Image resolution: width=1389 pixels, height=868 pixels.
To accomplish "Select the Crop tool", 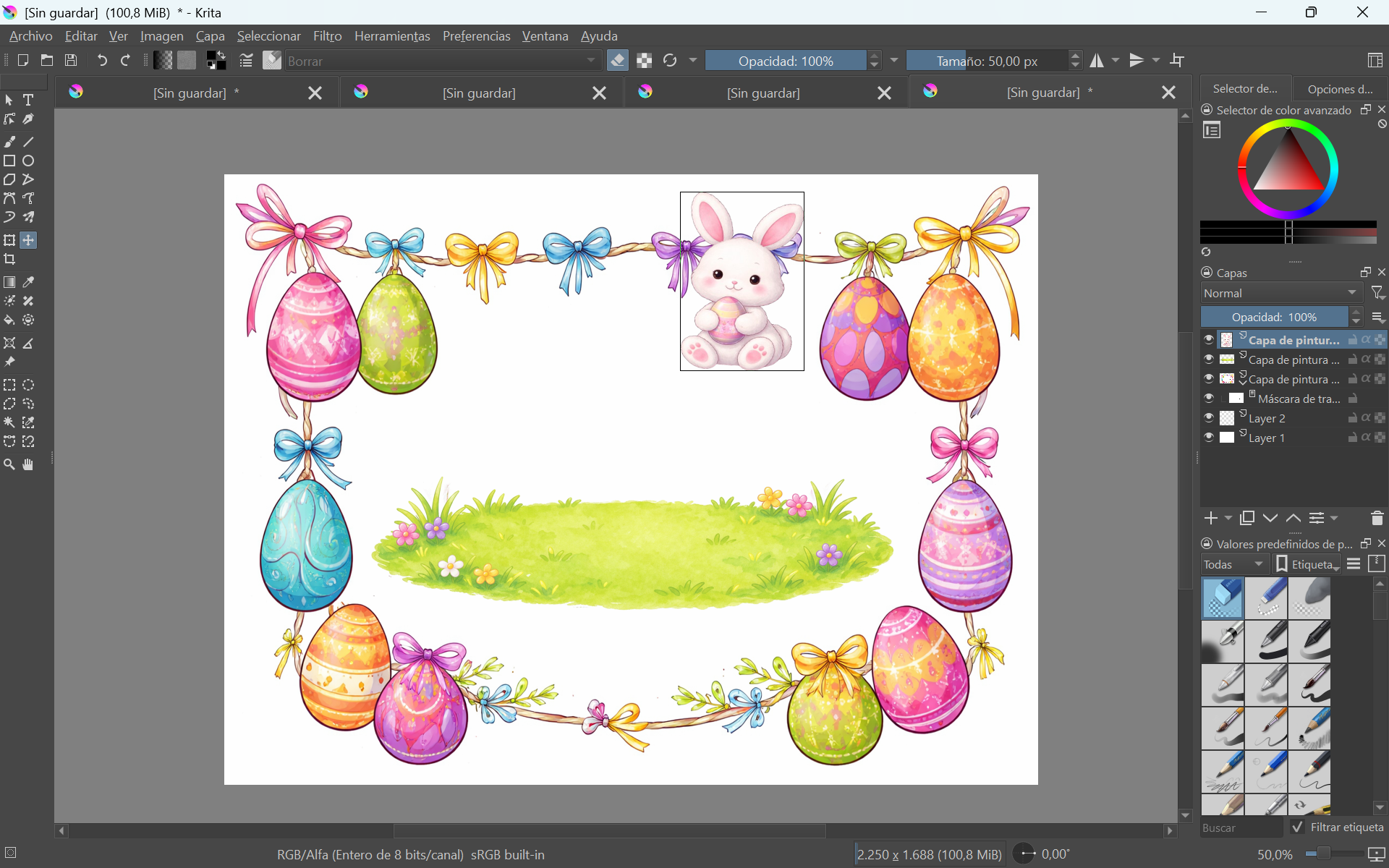I will pos(9,259).
